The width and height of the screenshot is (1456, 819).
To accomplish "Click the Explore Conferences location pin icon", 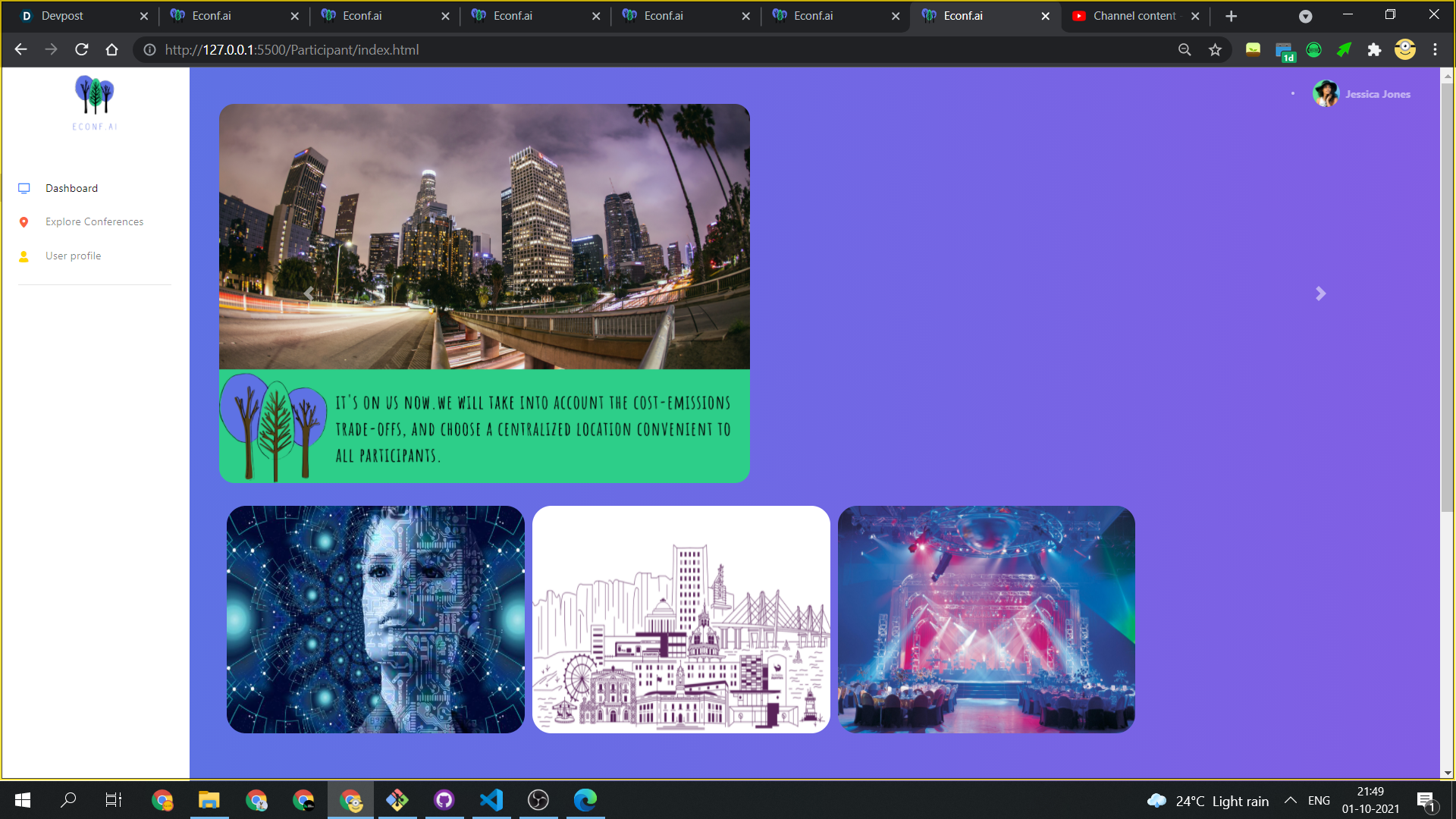I will tap(24, 222).
